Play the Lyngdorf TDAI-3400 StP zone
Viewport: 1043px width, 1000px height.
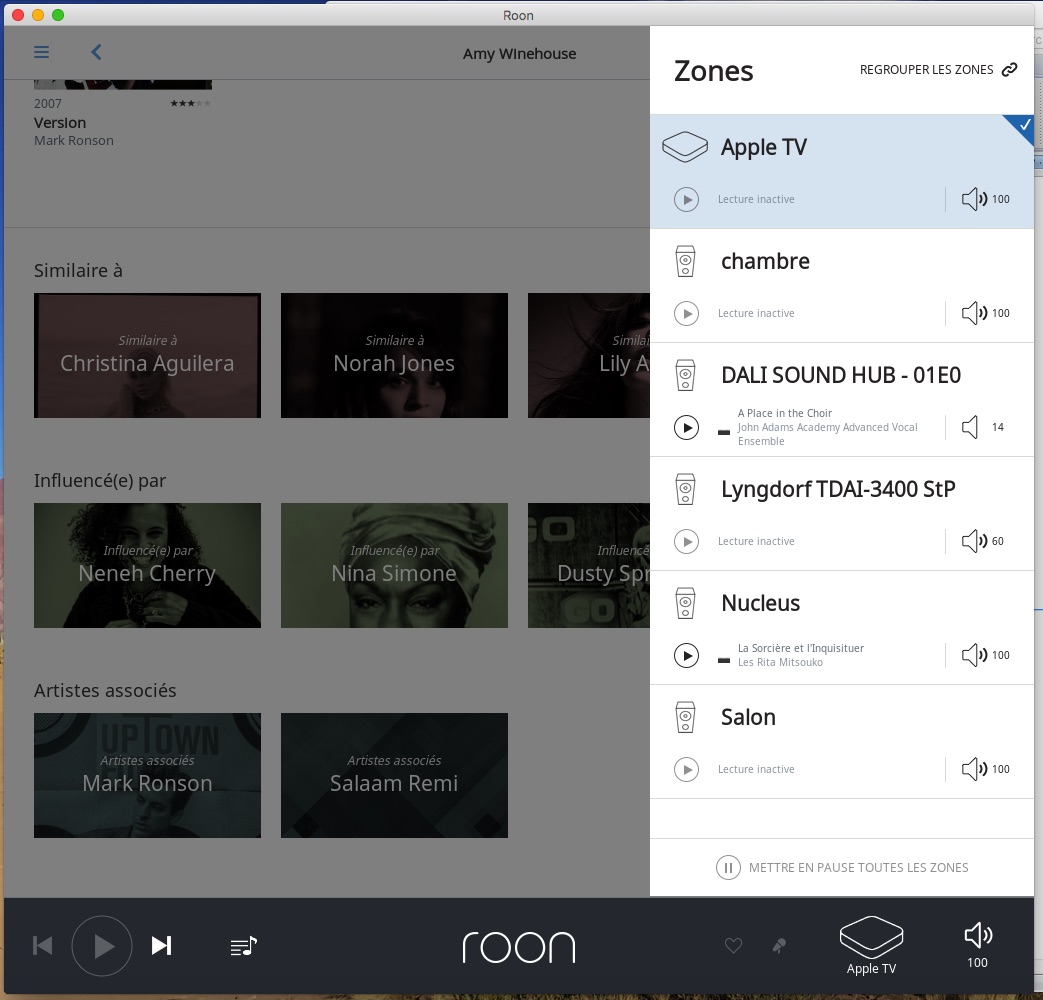point(686,541)
